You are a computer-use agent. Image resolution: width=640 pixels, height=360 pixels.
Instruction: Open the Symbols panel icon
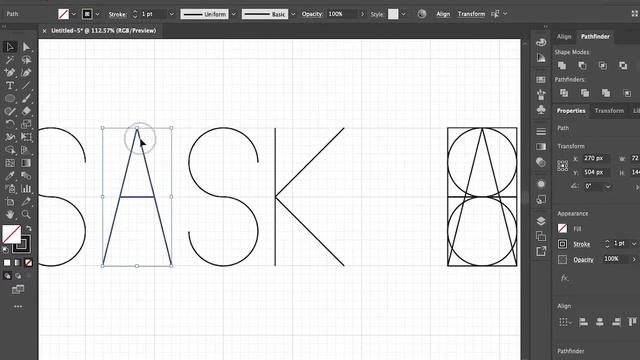541,109
